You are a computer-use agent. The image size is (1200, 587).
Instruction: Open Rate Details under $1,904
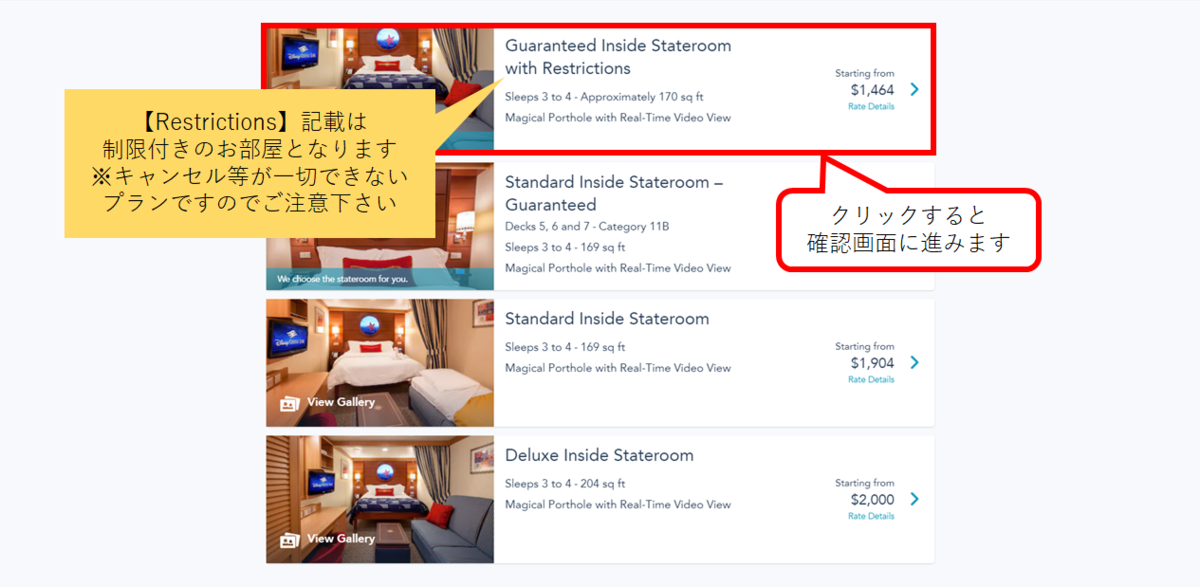point(871,380)
